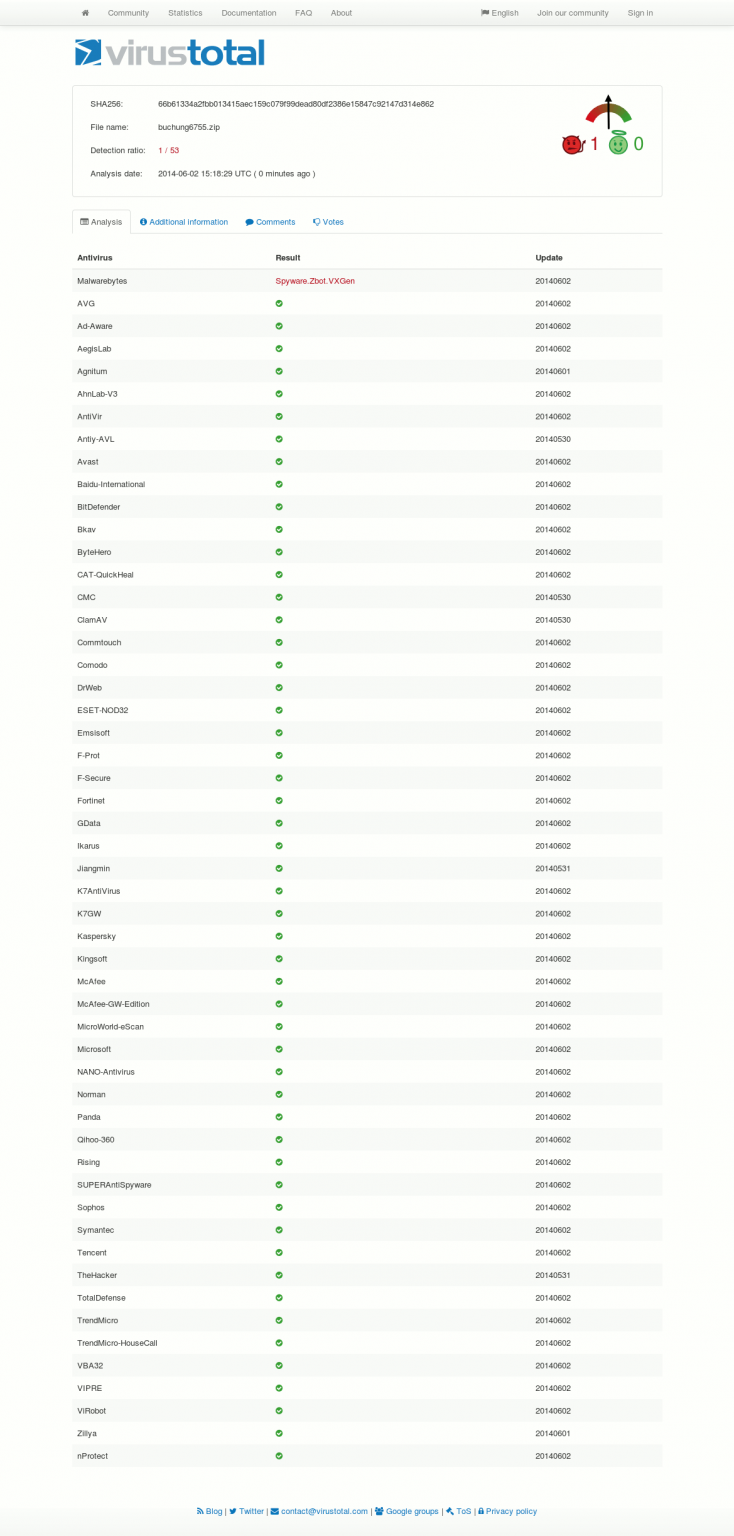Screen dimensions: 734x1536
Task: Click the home icon in navbar
Action: tap(85, 13)
